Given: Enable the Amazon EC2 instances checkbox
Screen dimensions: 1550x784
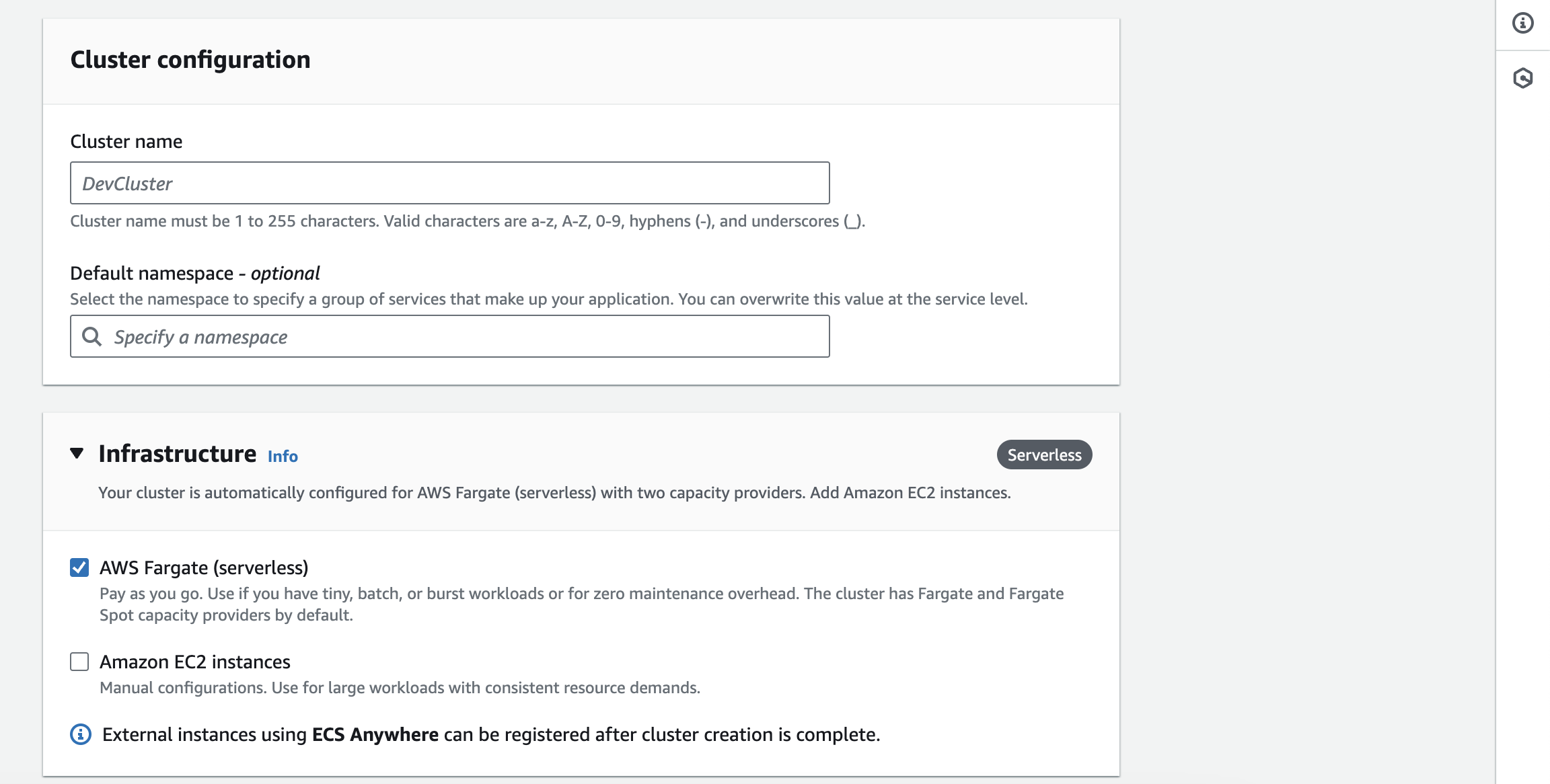Looking at the screenshot, I should click(79, 661).
